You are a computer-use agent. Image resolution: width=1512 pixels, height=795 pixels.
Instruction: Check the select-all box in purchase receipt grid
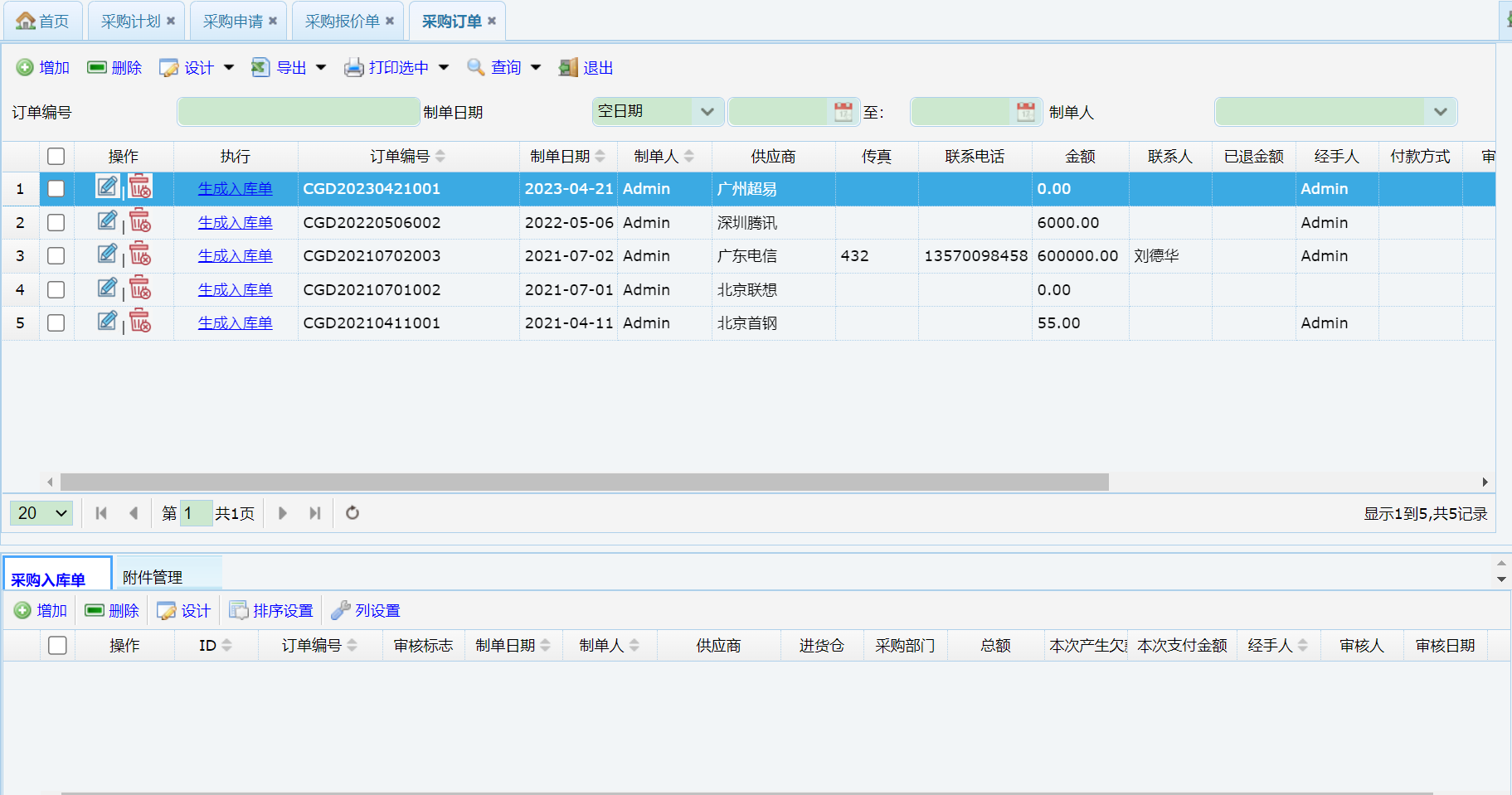coord(57,646)
